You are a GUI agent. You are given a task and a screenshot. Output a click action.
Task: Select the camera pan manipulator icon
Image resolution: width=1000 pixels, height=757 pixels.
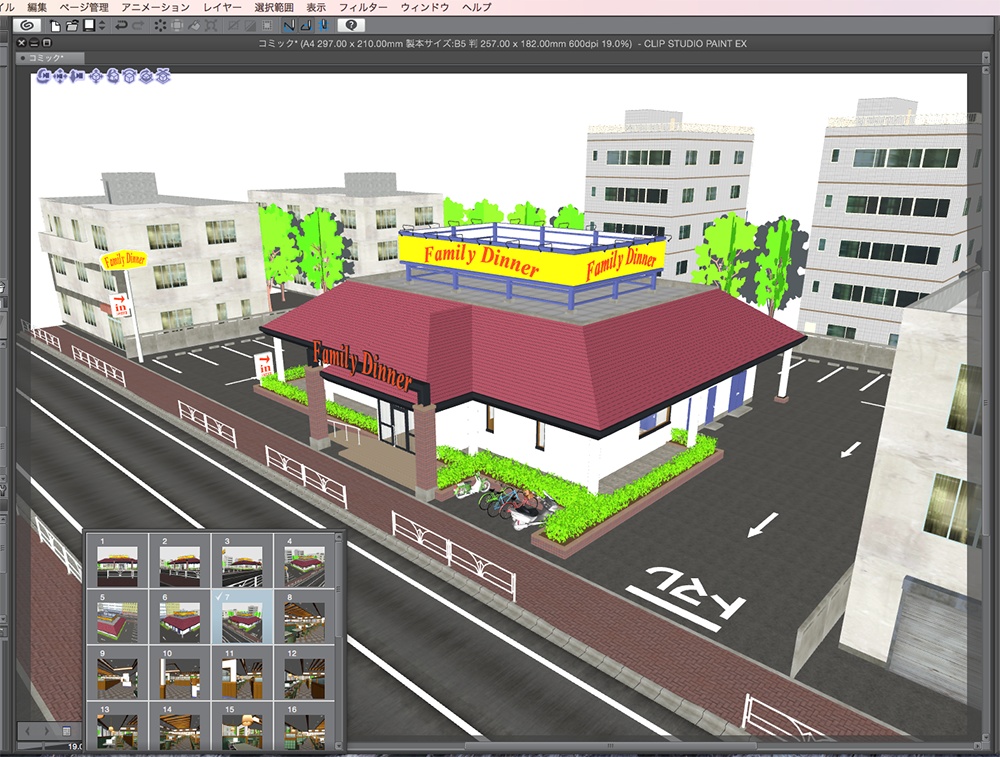60,77
